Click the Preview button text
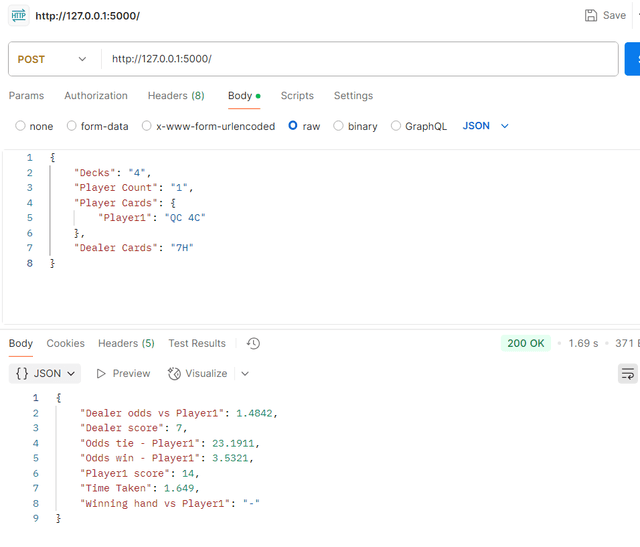This screenshot has height=547, width=640. pyautogui.click(x=131, y=374)
